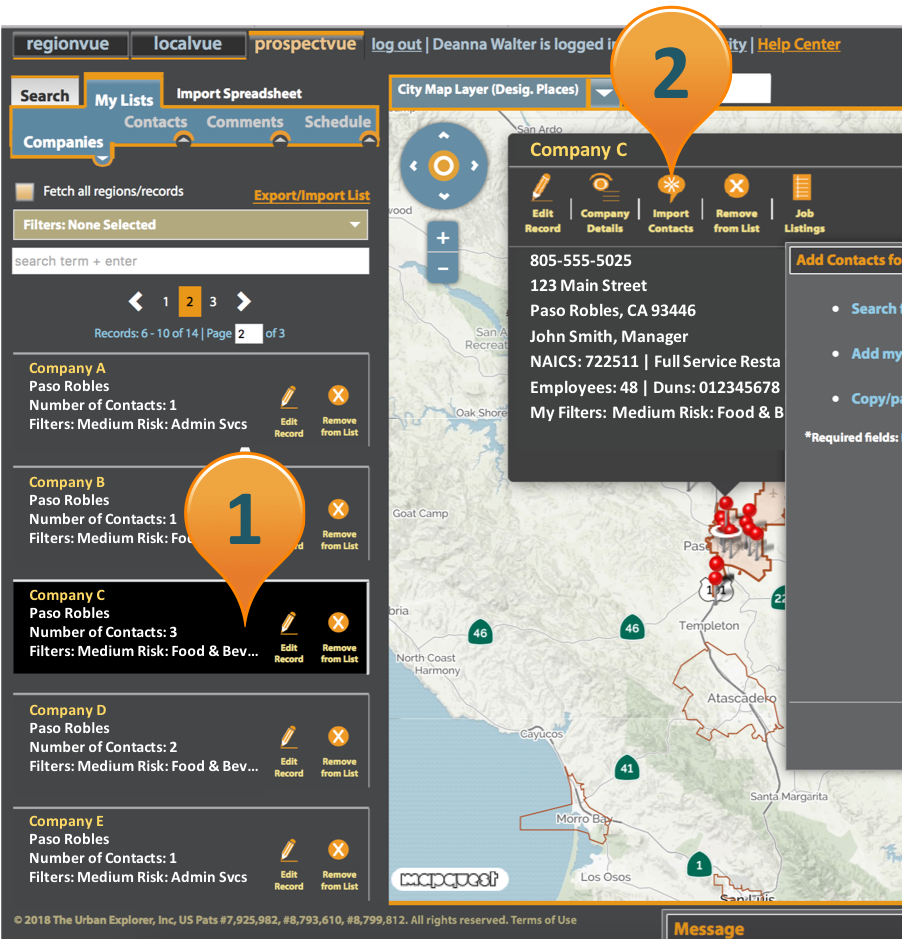Zoom out on the map
Screen dimensions: 902x939
[x=443, y=269]
